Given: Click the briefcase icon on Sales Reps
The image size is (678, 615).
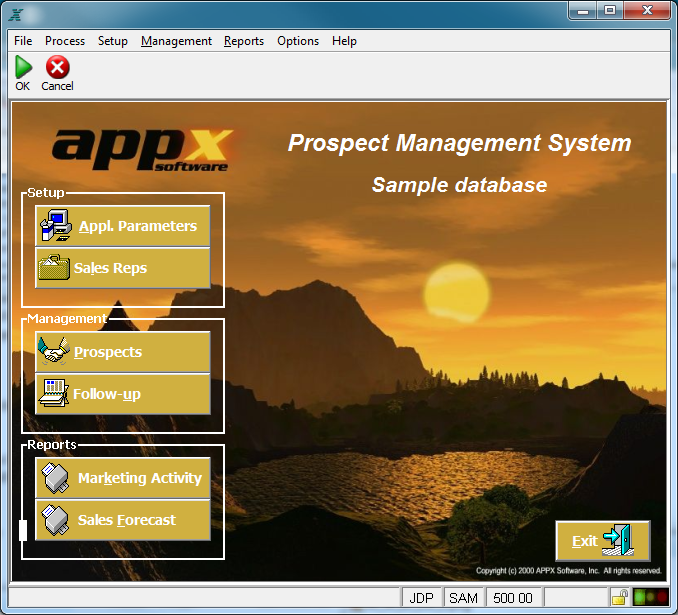Looking at the screenshot, I should point(54,267).
